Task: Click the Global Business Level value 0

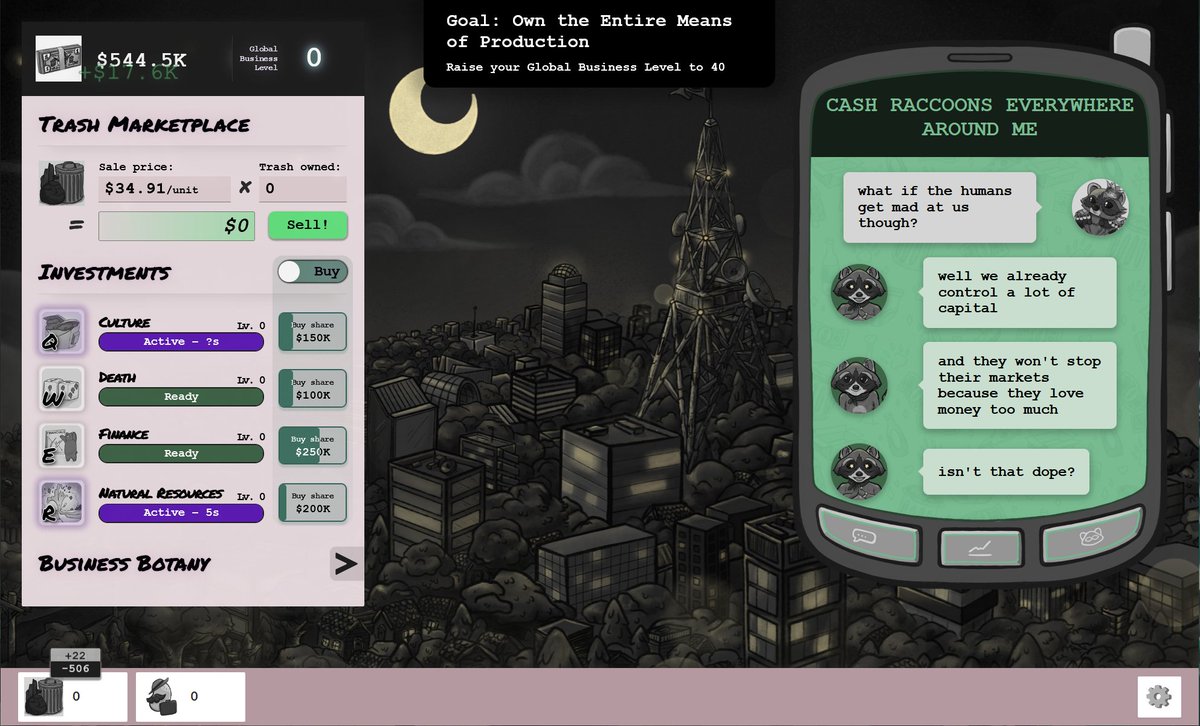Action: point(313,58)
